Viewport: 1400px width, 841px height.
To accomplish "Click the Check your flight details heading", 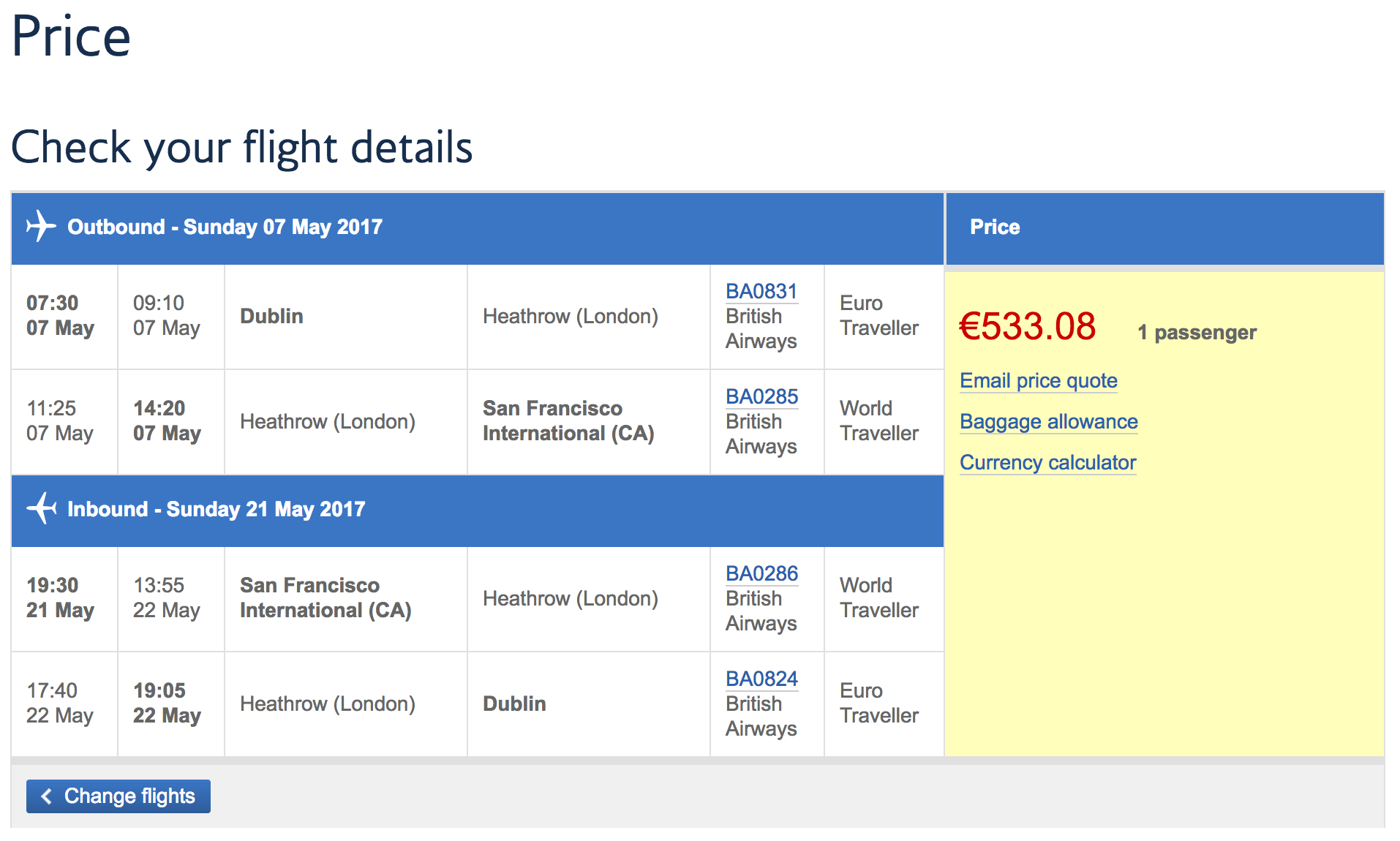I will (242, 147).
